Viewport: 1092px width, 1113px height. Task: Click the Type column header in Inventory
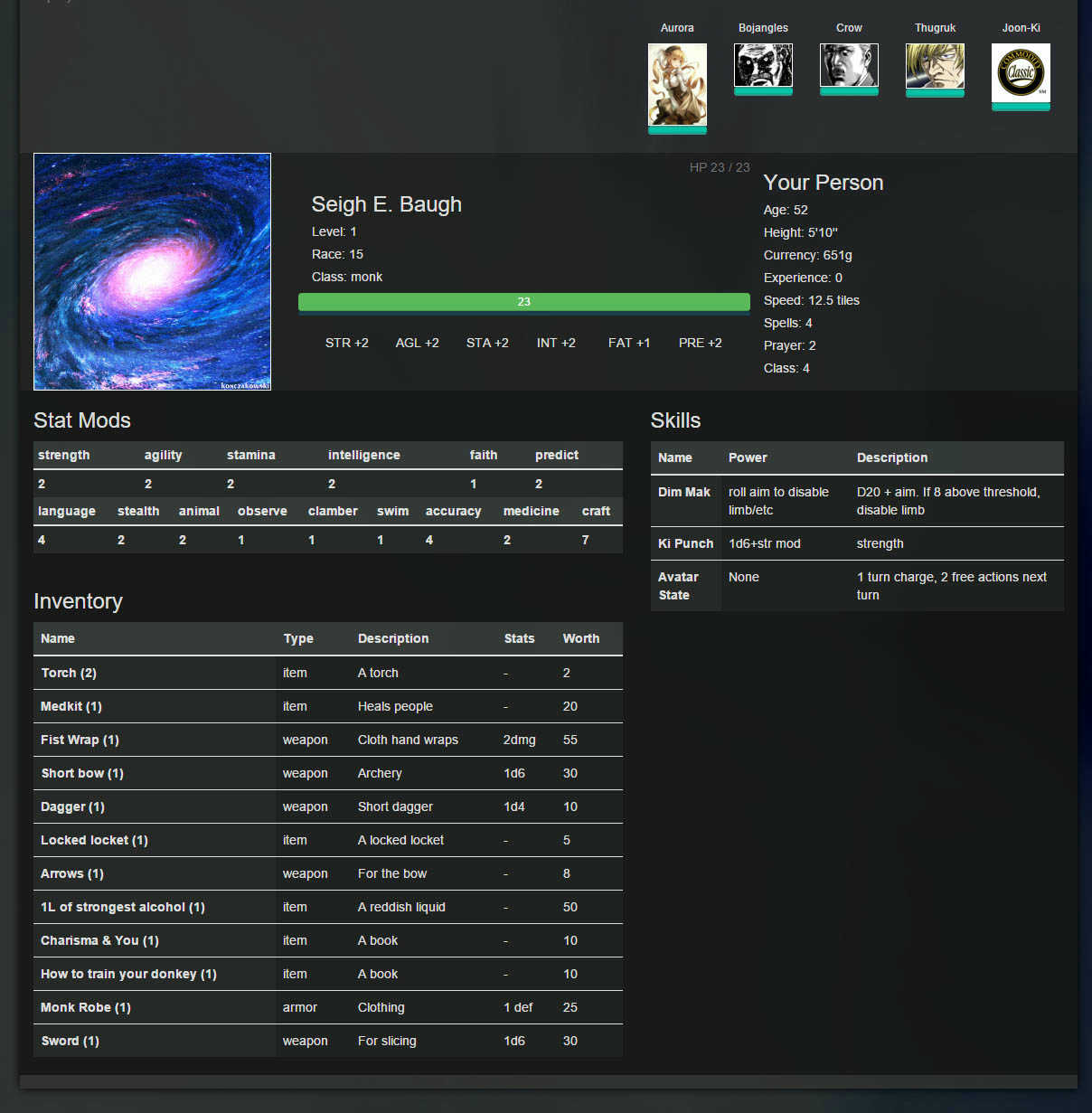pos(298,638)
